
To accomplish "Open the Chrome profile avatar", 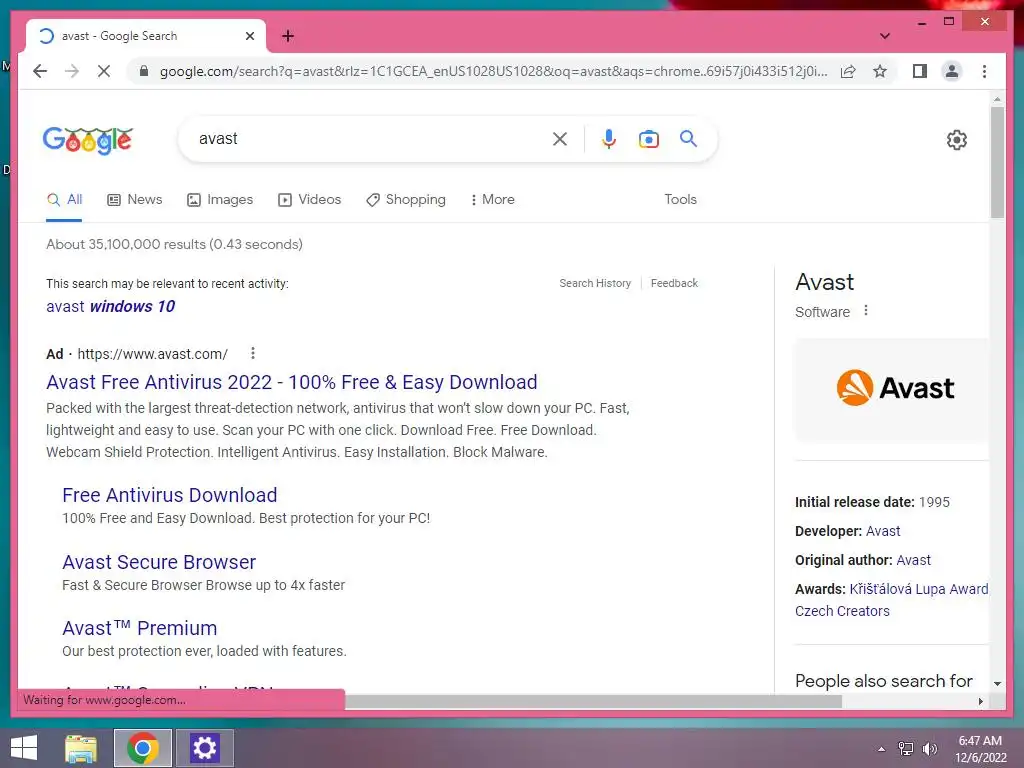I will pos(952,71).
